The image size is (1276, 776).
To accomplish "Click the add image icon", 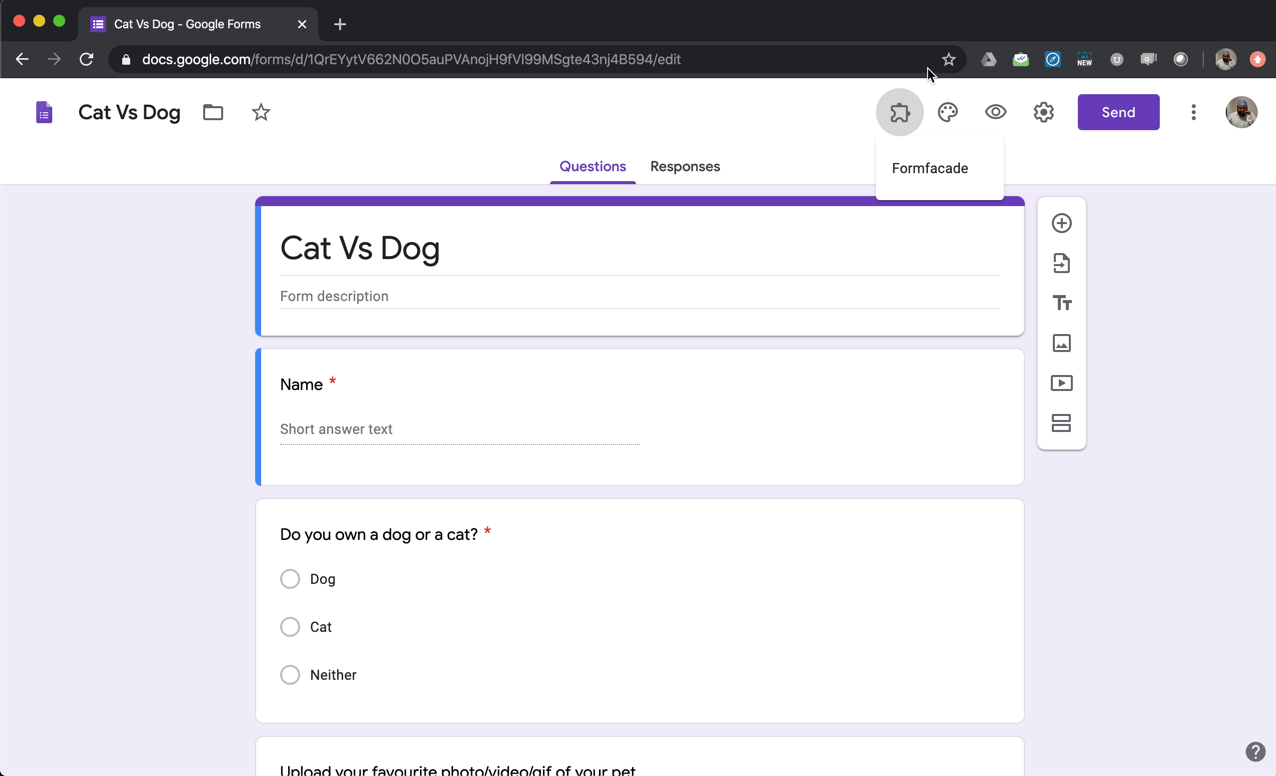I will click(x=1061, y=343).
